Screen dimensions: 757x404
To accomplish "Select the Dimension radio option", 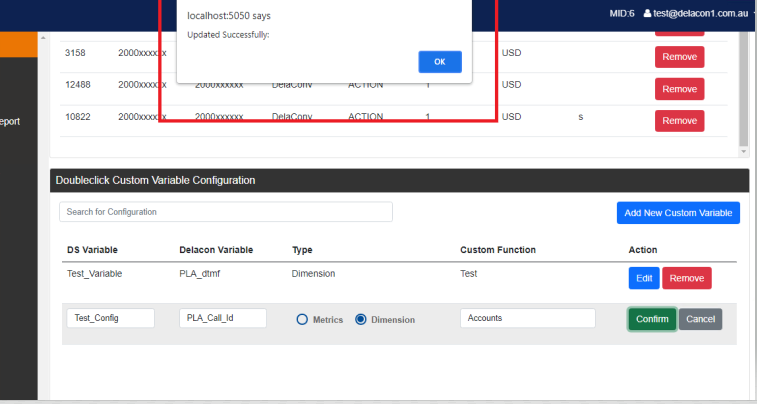I will [x=361, y=320].
